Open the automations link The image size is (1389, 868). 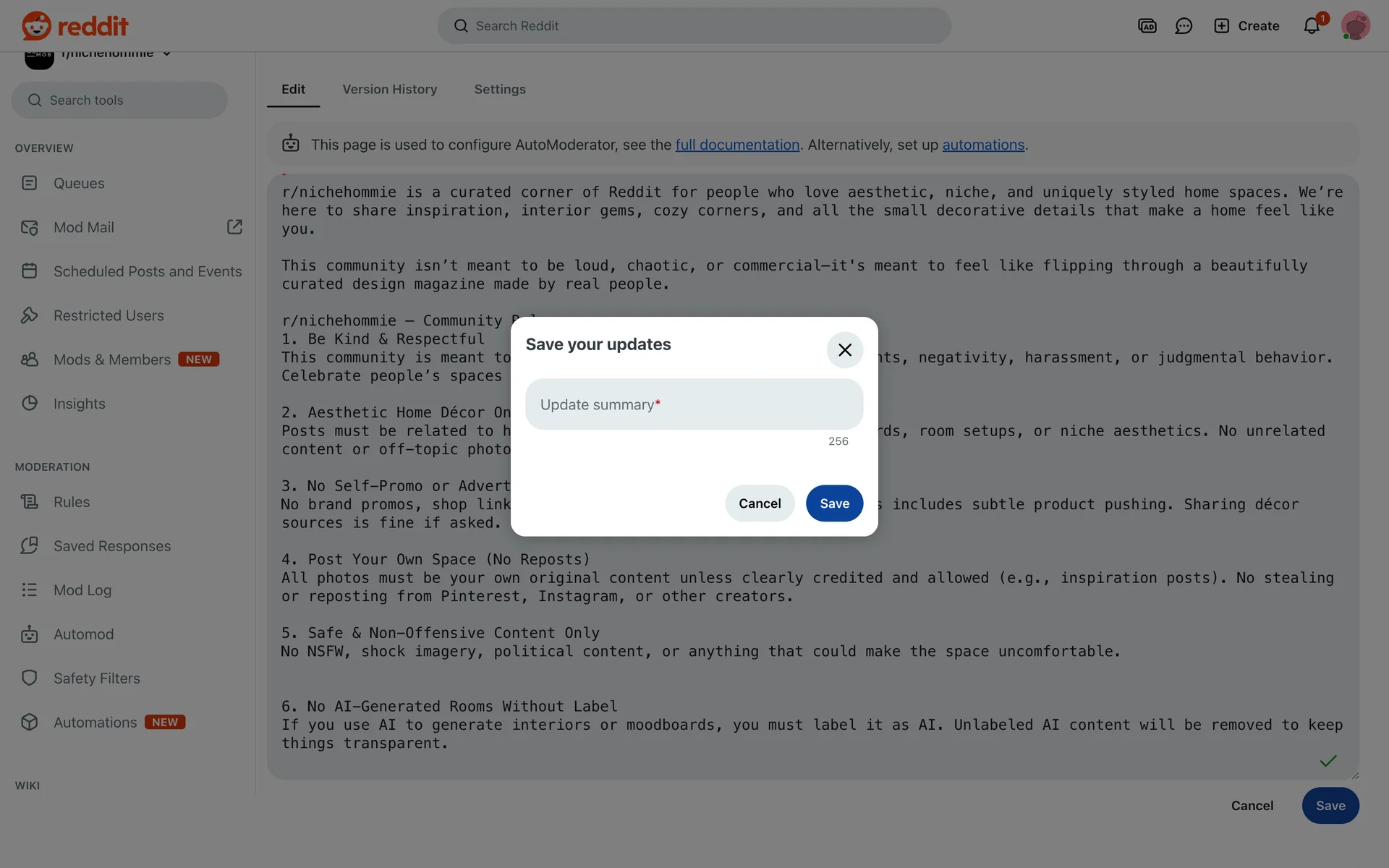click(x=983, y=145)
